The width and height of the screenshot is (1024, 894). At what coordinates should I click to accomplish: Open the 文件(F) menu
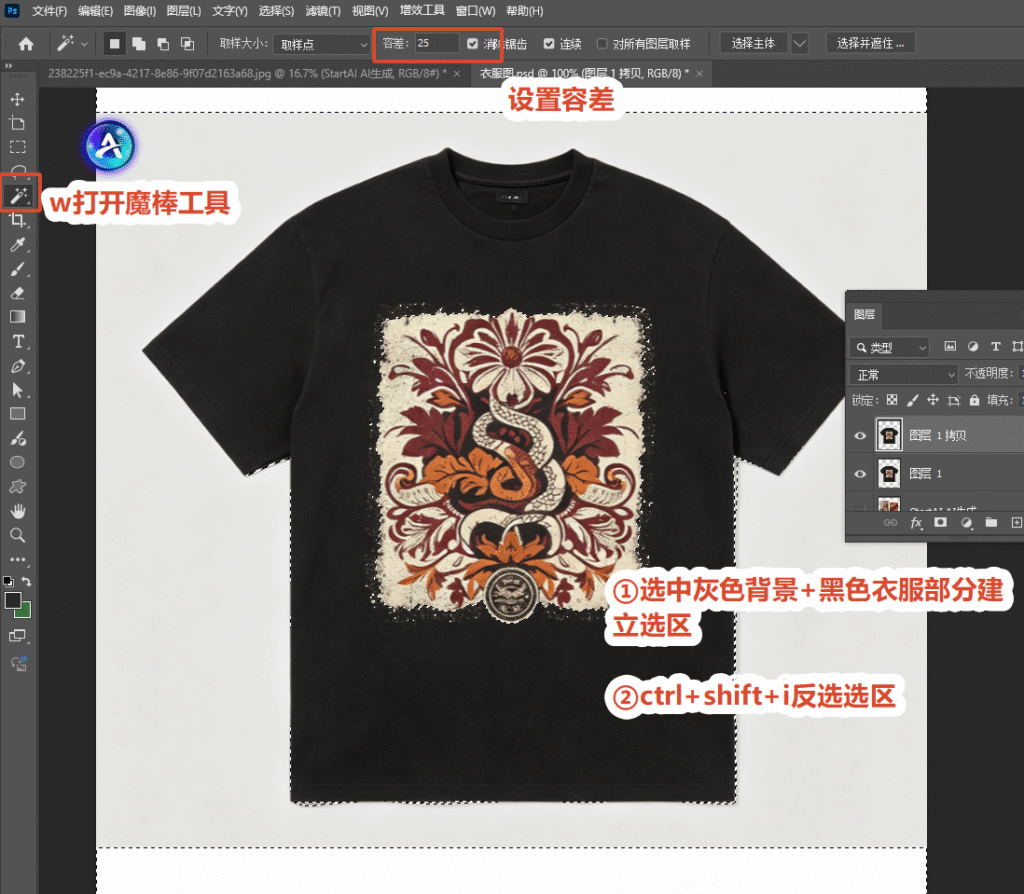pyautogui.click(x=50, y=11)
